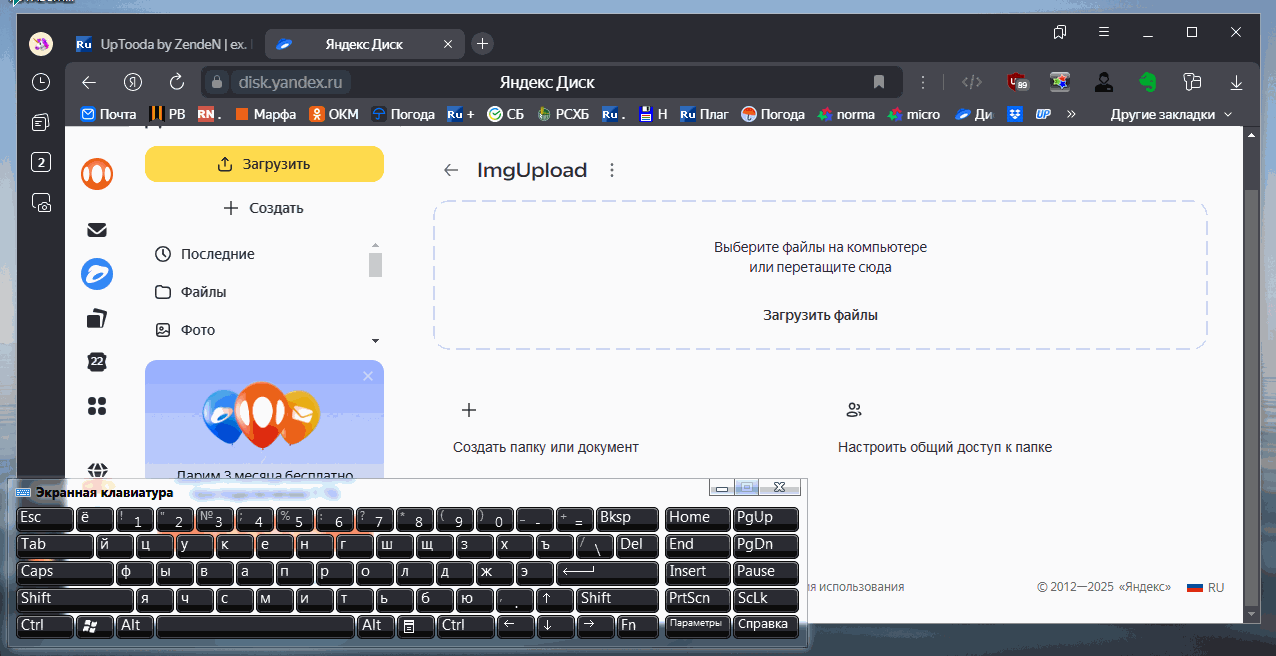Click people icon for folder sharing
Screen dimensions: 1276x656
[x=854, y=410]
